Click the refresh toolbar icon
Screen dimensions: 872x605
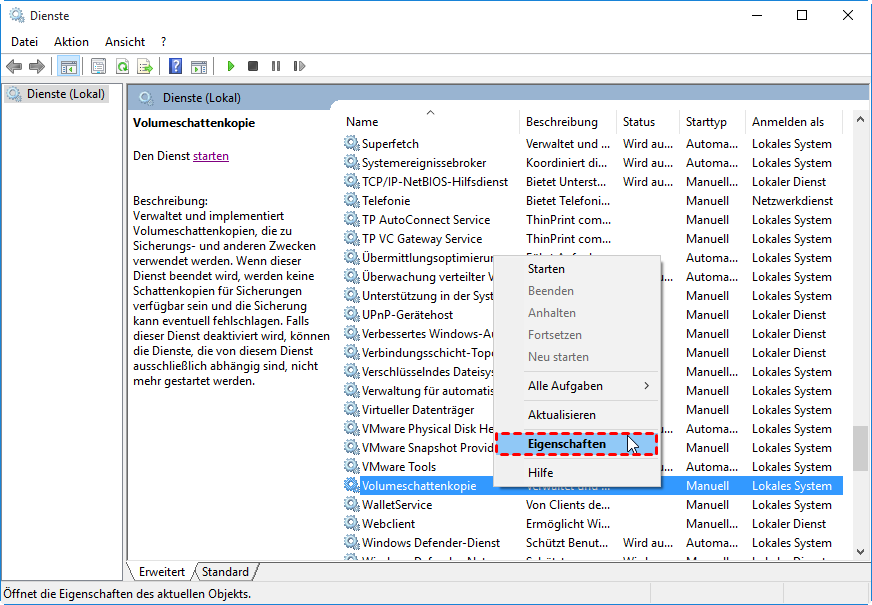coord(121,66)
